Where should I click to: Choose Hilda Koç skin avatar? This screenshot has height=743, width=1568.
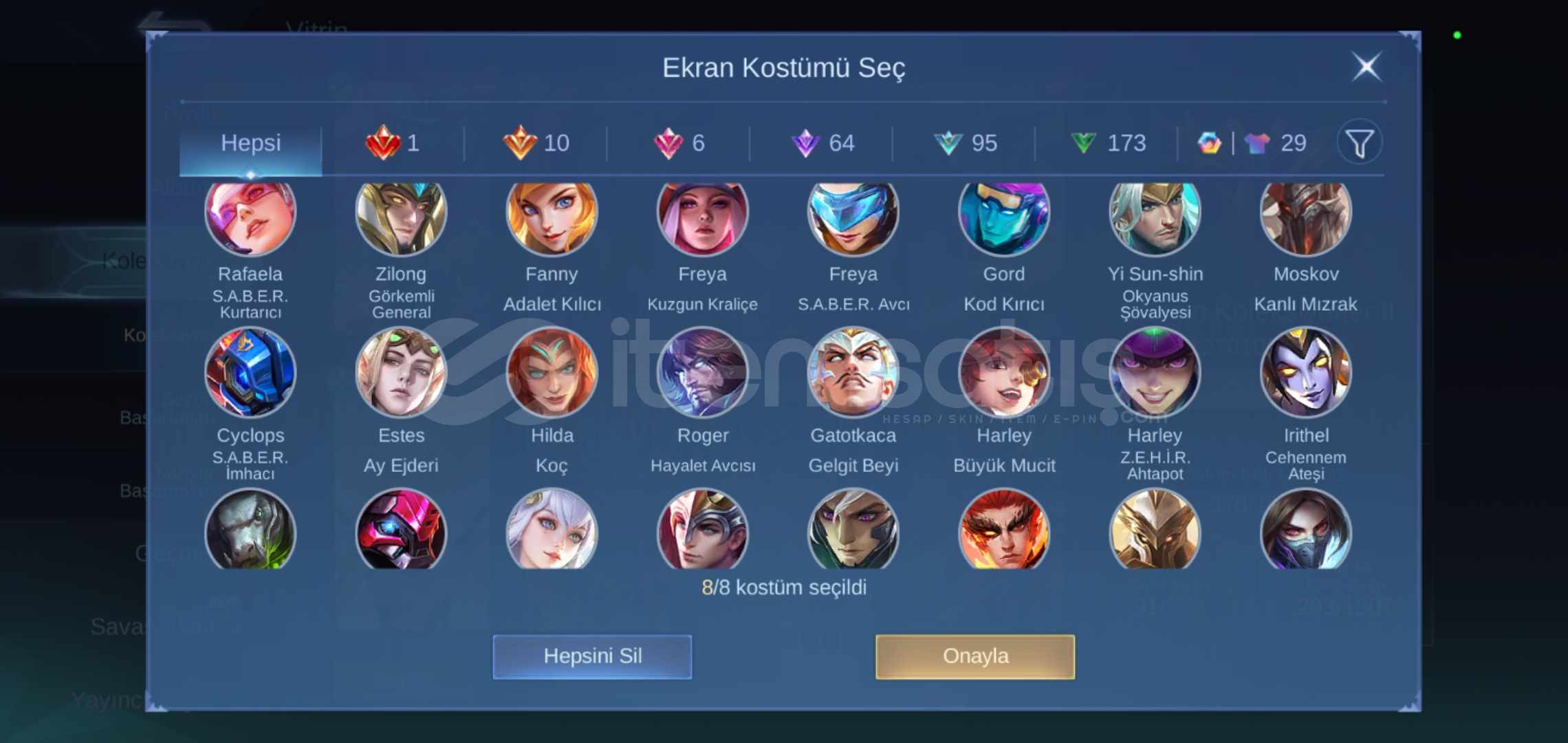pos(552,372)
